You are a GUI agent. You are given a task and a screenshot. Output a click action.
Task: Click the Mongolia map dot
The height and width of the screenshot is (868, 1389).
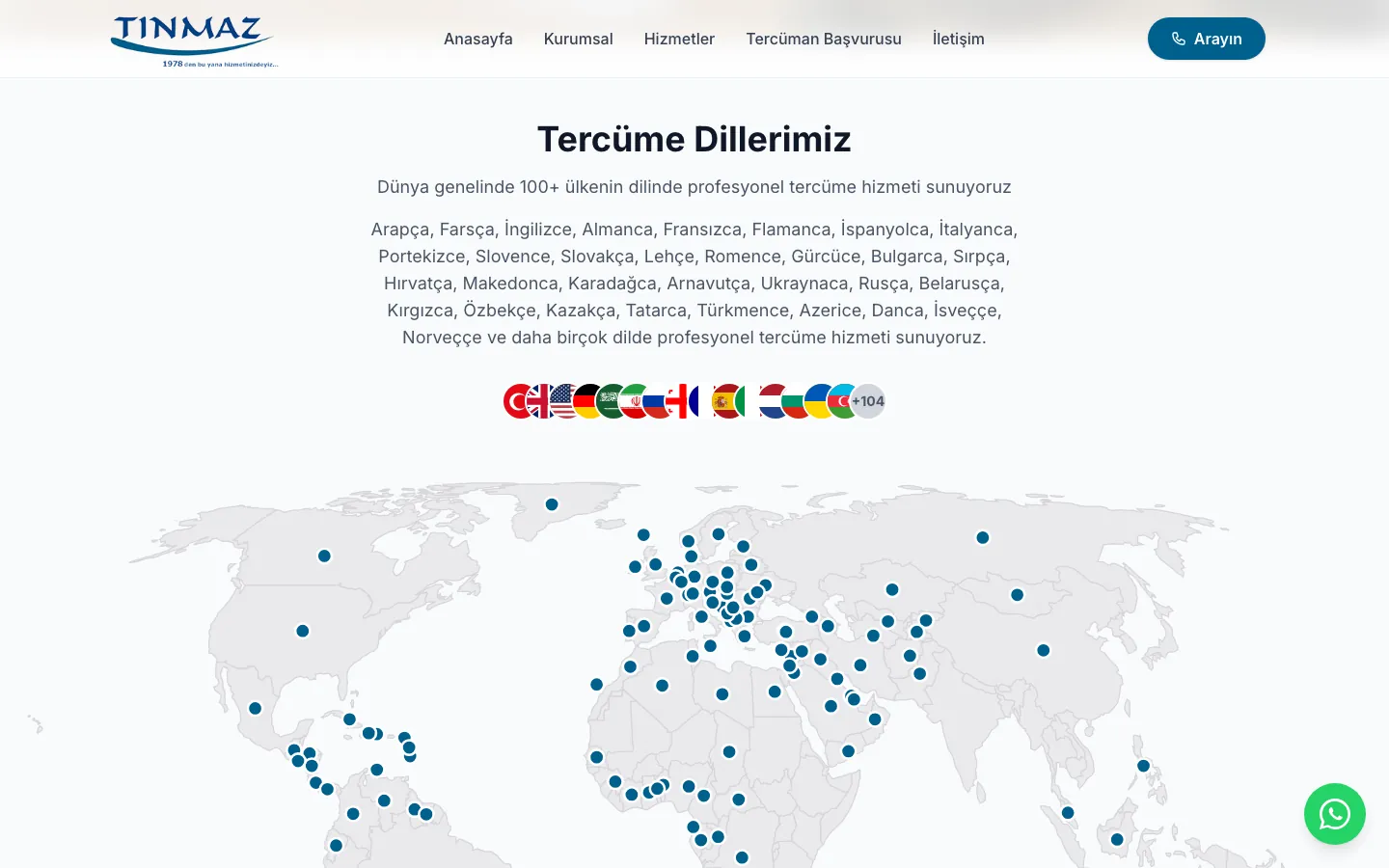coord(1017,595)
